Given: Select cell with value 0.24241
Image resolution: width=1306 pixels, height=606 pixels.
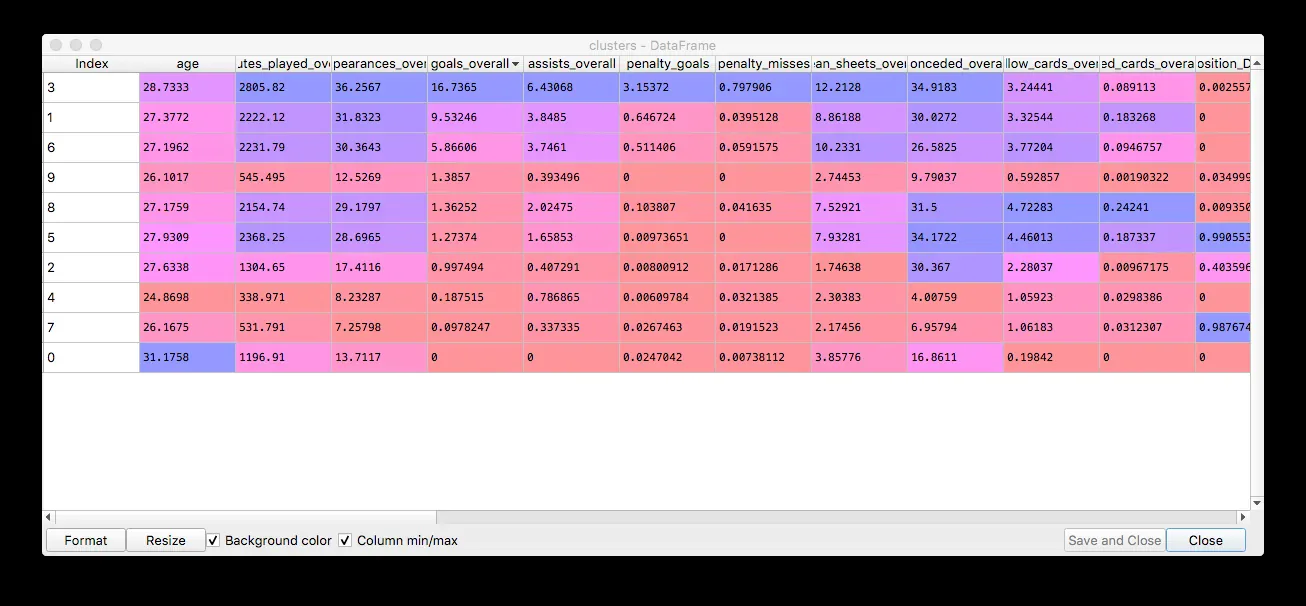Looking at the screenshot, I should click(x=1147, y=207).
